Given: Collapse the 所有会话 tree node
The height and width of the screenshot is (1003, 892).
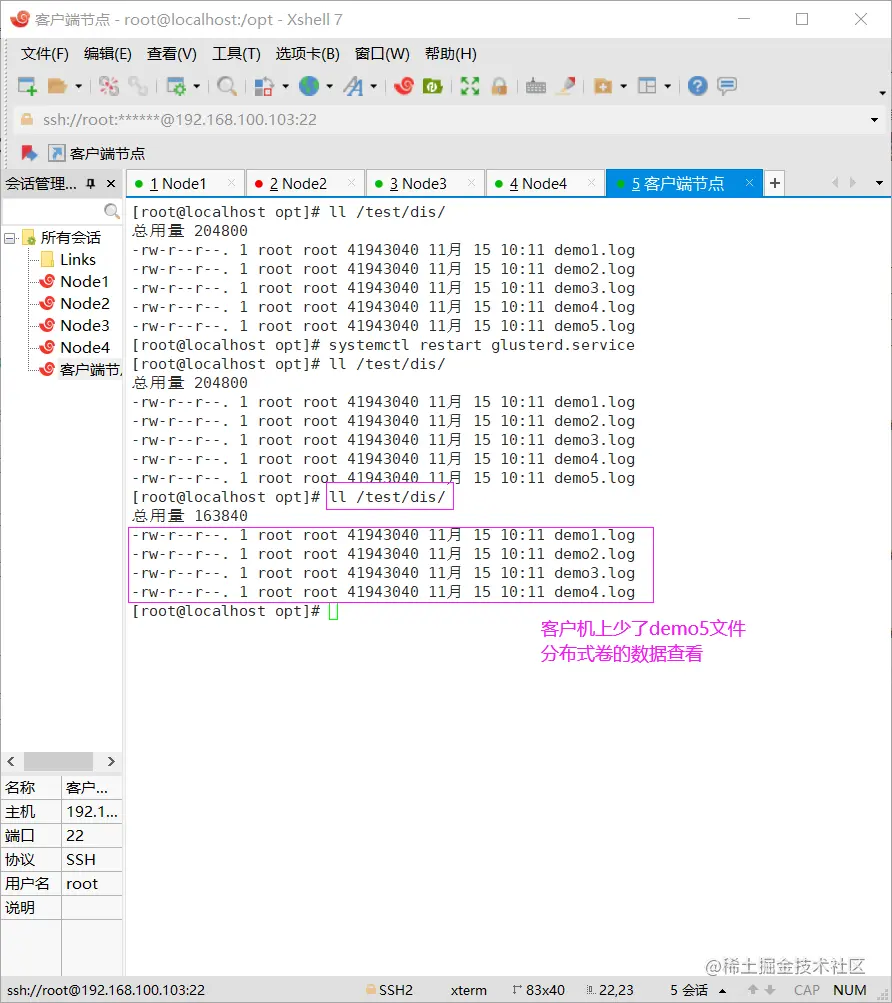Looking at the screenshot, I should point(10,238).
